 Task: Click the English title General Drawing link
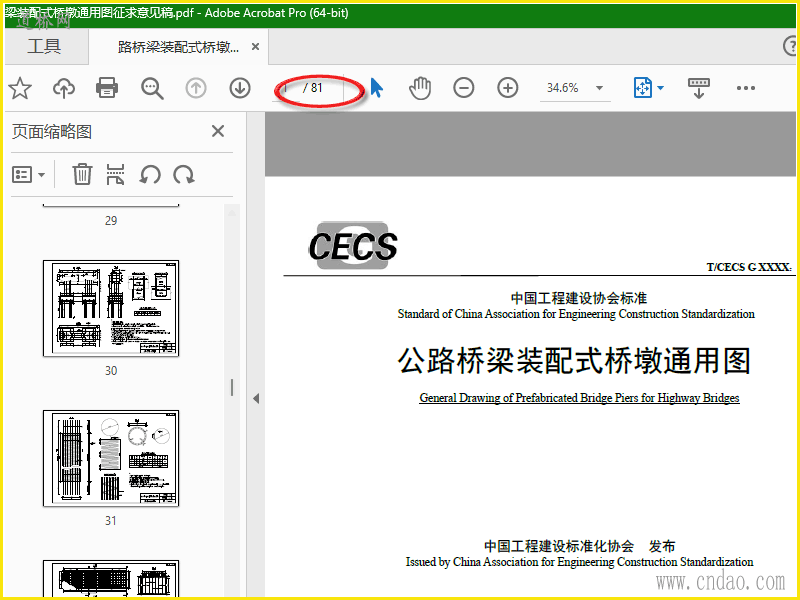pos(579,398)
